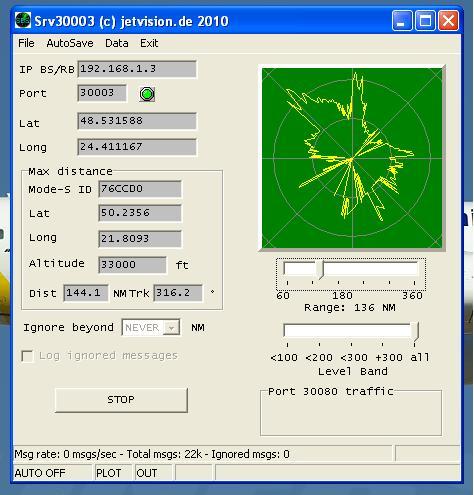
Task: Click the Port number field
Action: tap(102, 93)
